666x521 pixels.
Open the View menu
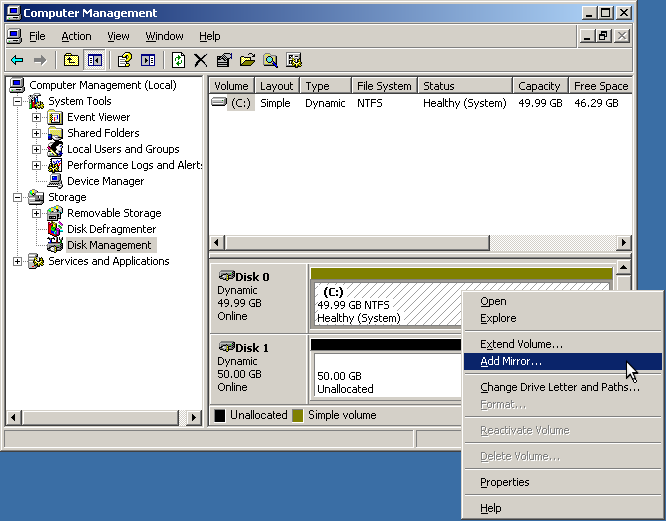[118, 37]
